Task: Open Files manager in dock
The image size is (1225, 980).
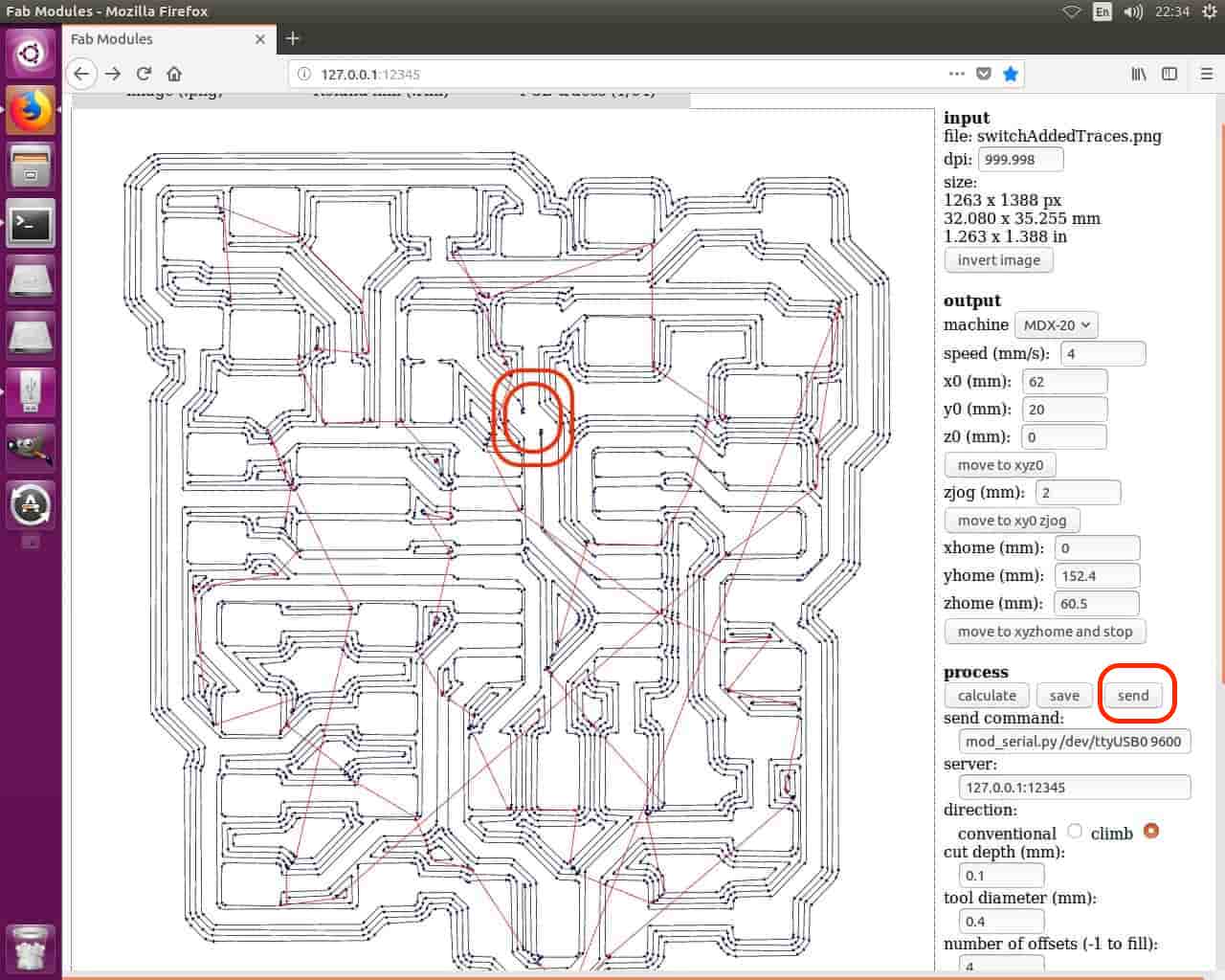Action: coord(31,167)
